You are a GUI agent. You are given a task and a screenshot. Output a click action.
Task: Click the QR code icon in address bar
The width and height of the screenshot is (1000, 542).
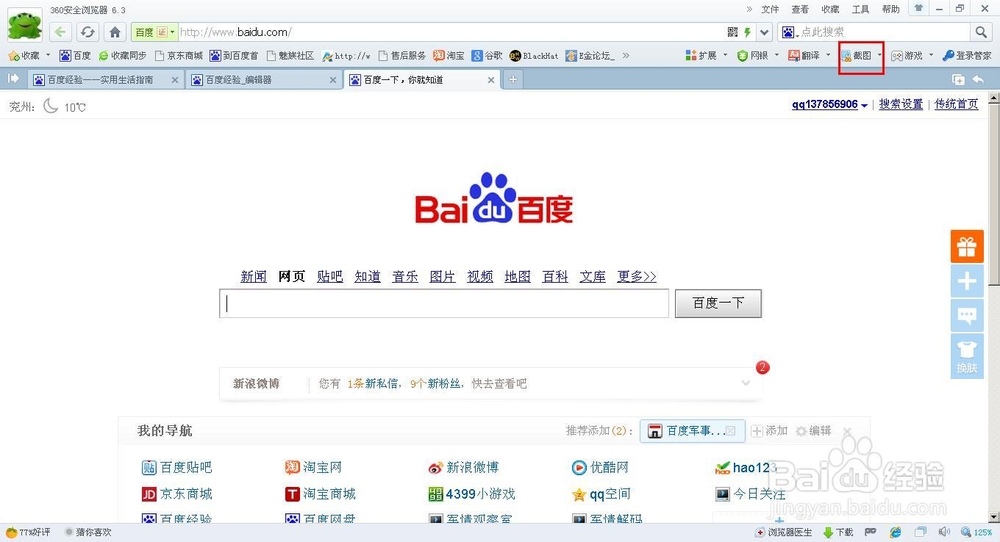pos(733,32)
